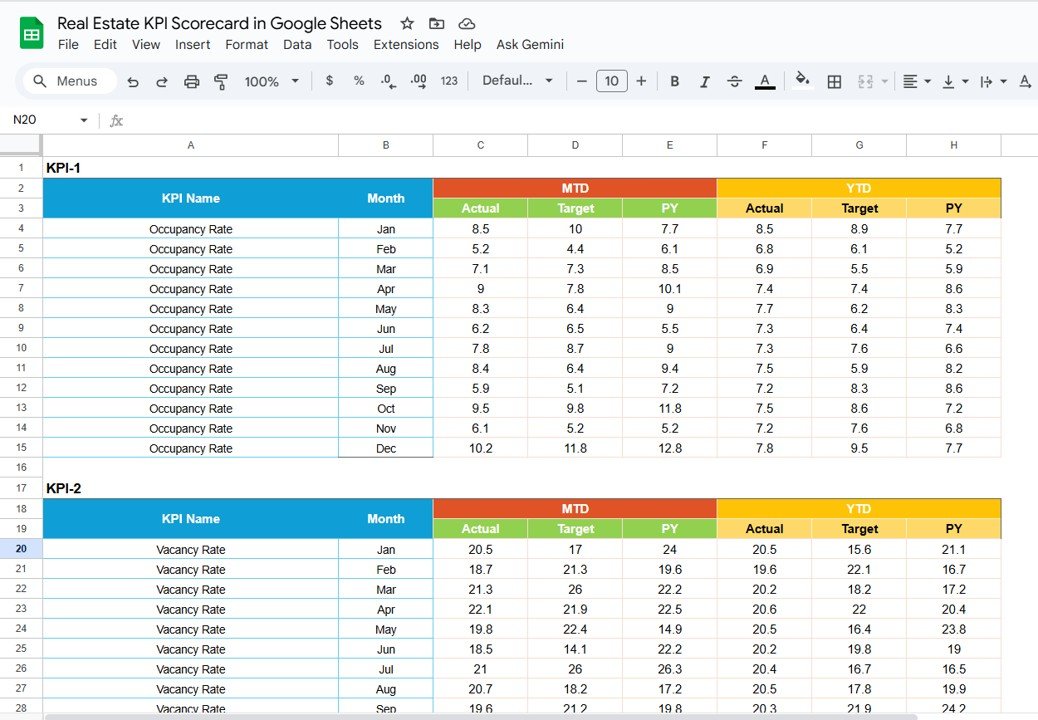Open the Borders tool
This screenshot has height=720, width=1038.
[834, 81]
